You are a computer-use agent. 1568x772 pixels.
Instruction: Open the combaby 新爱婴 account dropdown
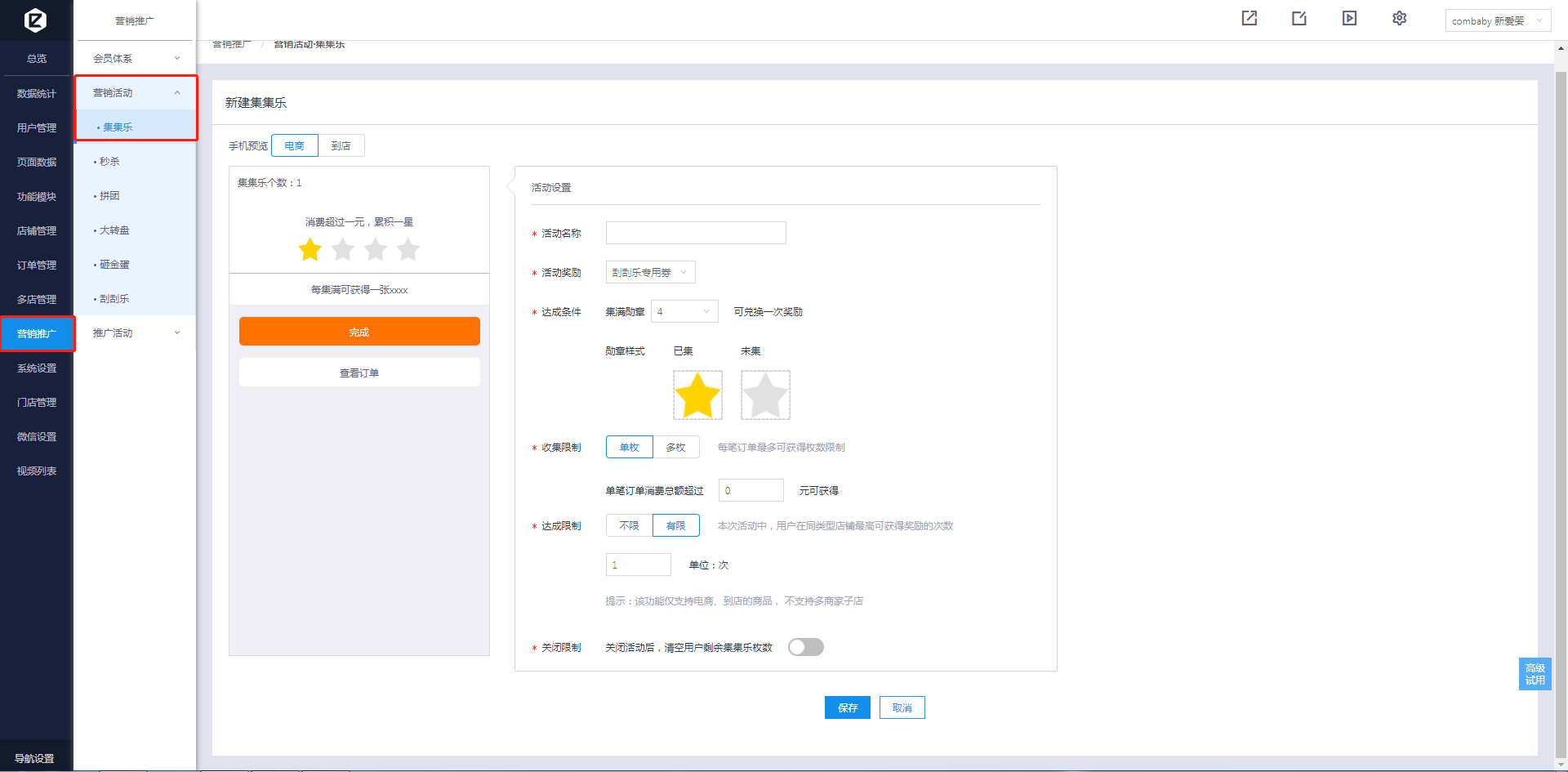pos(1497,21)
